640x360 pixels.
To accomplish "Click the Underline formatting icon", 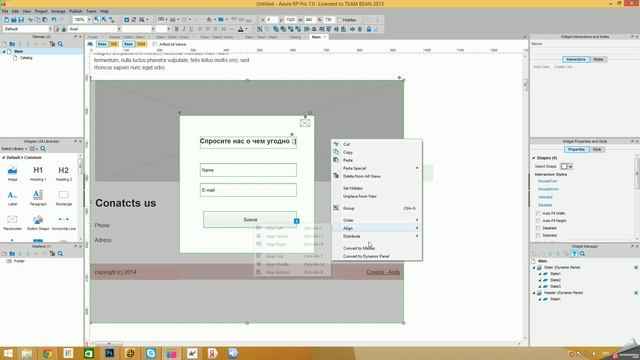I will tap(191, 29).
